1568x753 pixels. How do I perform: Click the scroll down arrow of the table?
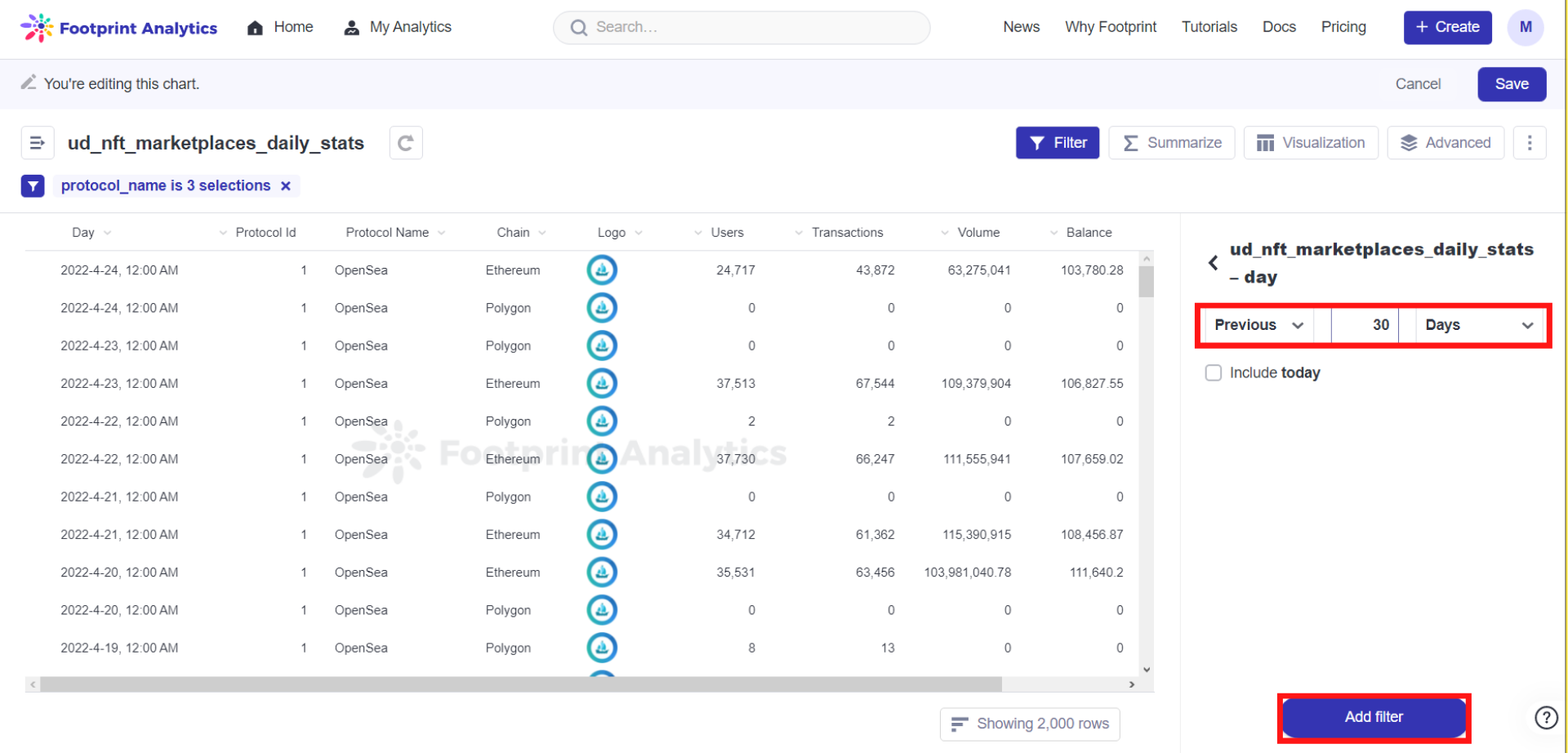1147,670
